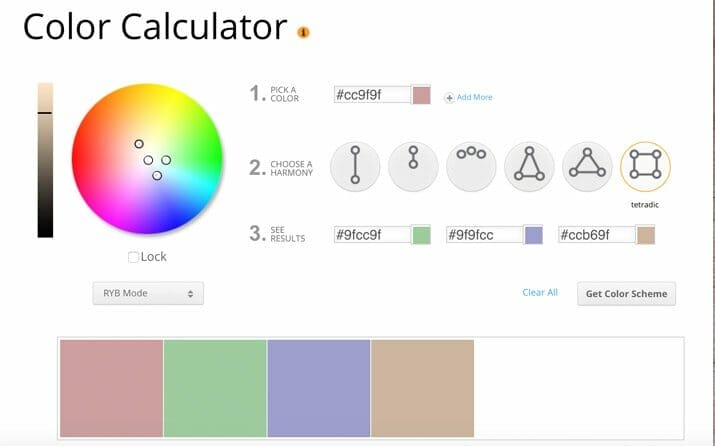Image resolution: width=715 pixels, height=446 pixels.
Task: Choose the triadic harmony icon
Action: click(587, 166)
